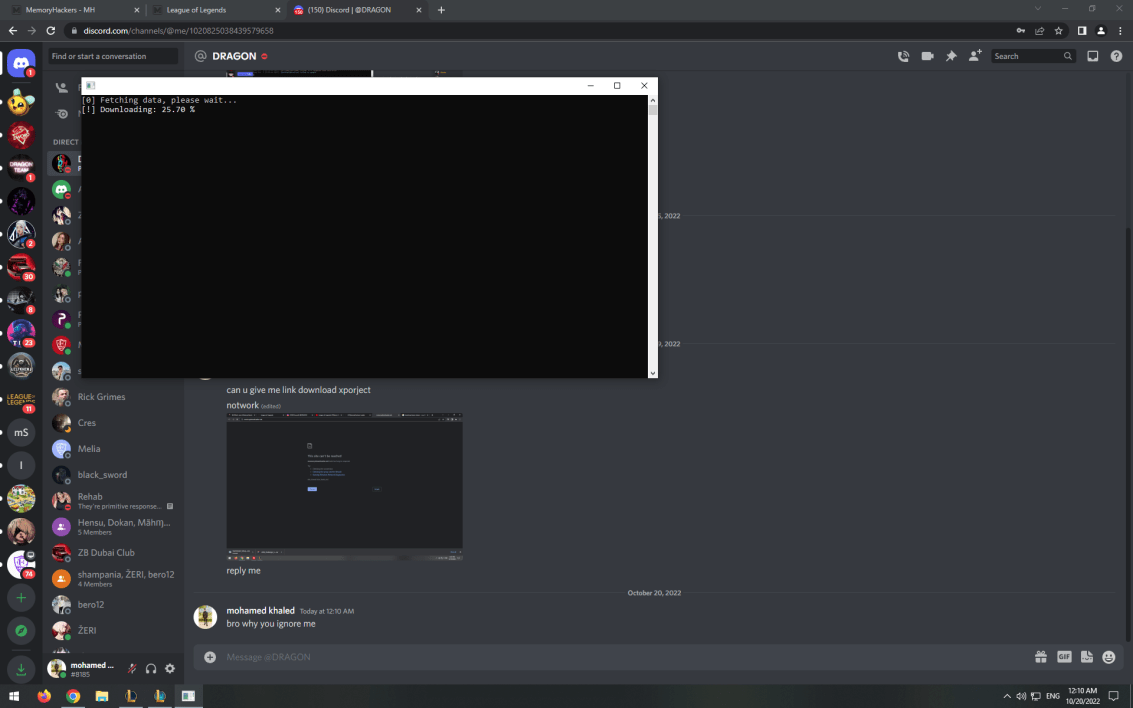Image resolution: width=1133 pixels, height=708 pixels.
Task: Open pinned messages
Action: (x=951, y=56)
